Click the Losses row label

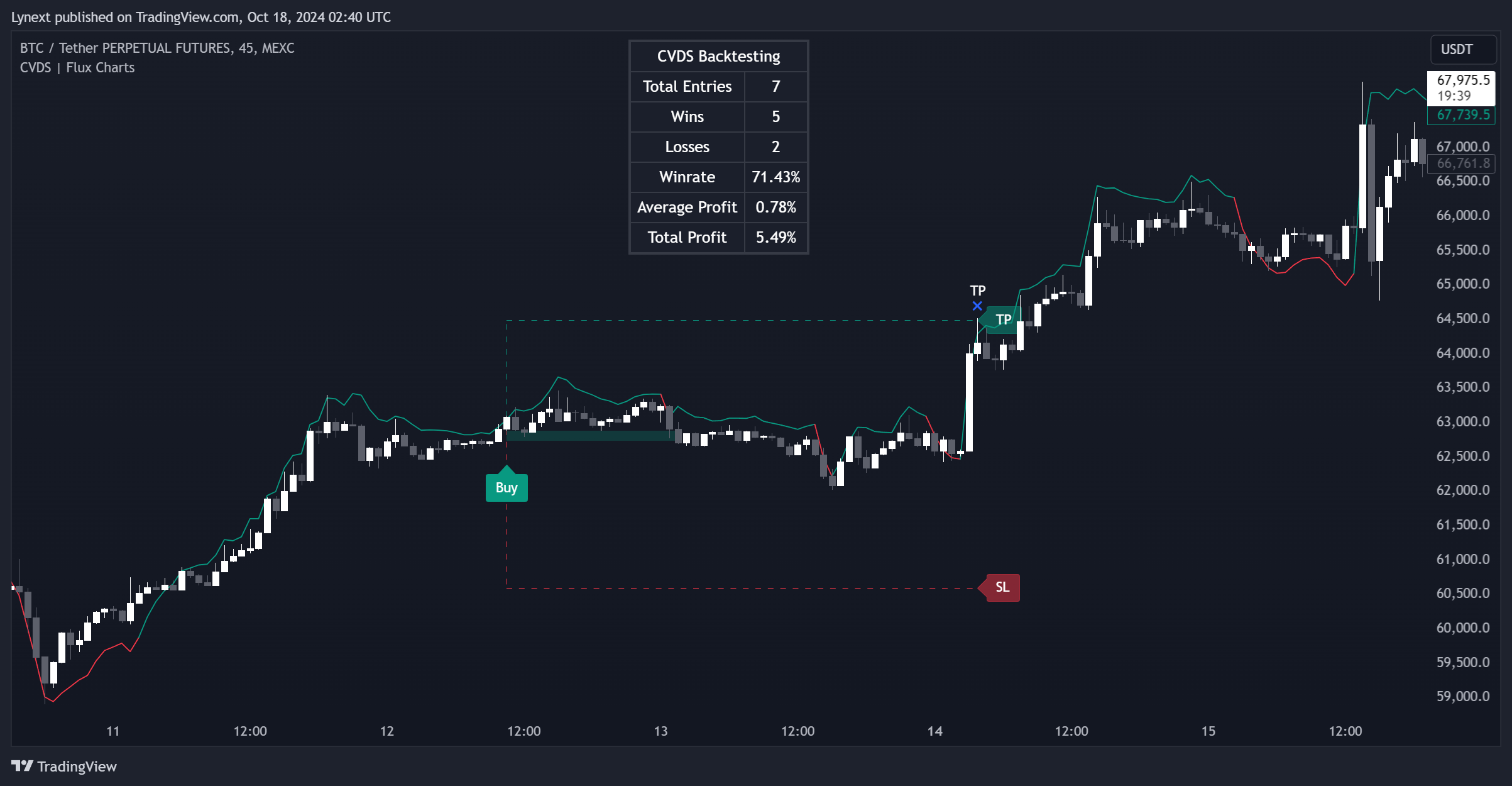pos(687,147)
